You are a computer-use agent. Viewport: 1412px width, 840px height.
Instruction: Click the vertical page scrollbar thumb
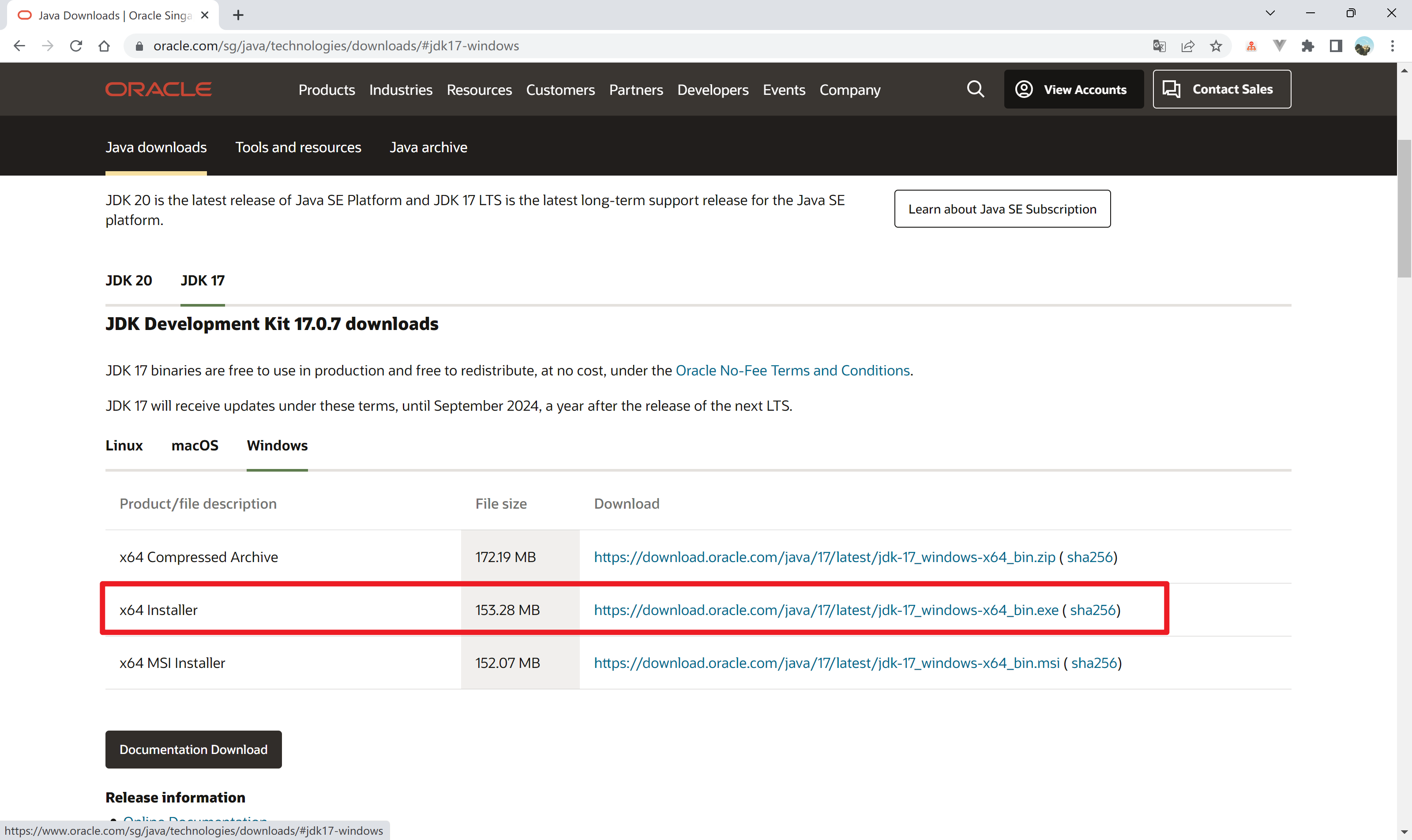1404,210
